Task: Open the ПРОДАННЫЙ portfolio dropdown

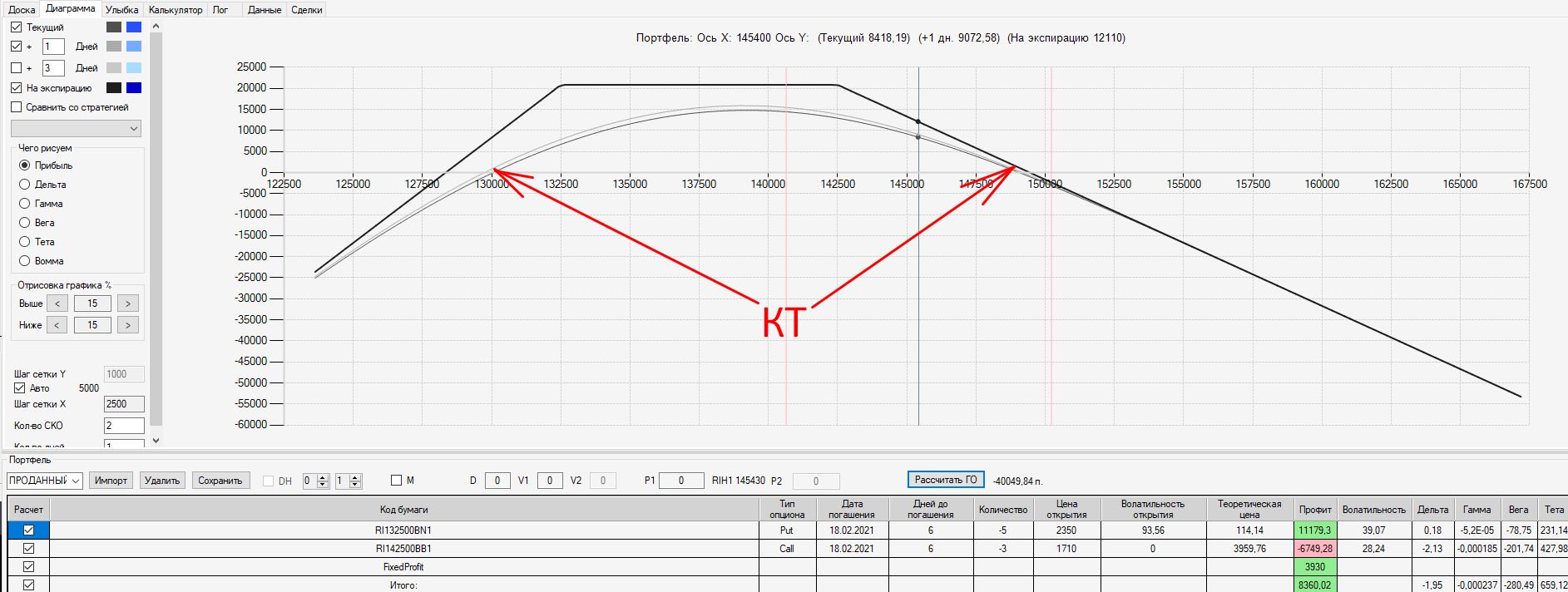Action: pos(45,481)
